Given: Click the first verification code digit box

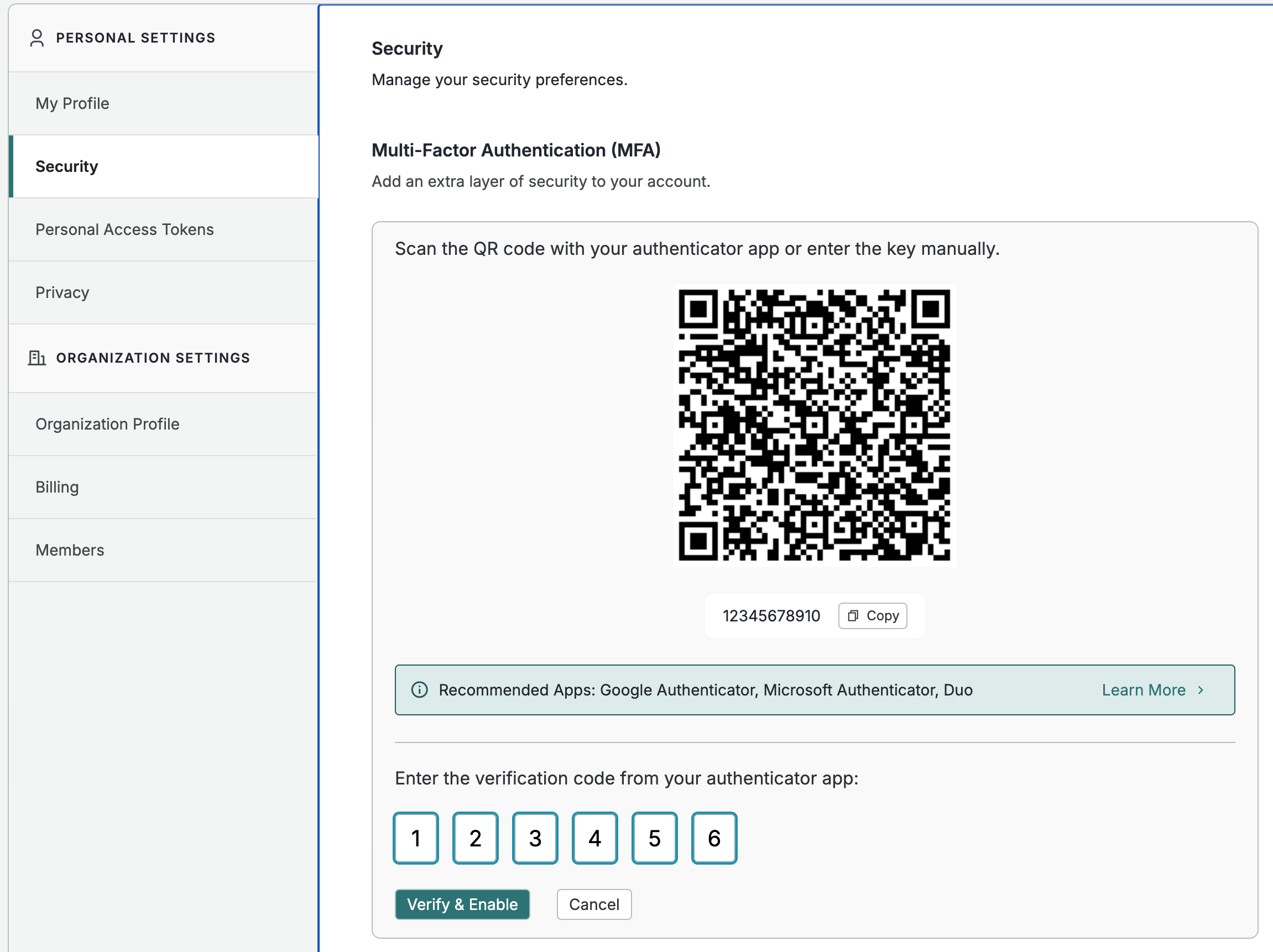Looking at the screenshot, I should tap(415, 838).
